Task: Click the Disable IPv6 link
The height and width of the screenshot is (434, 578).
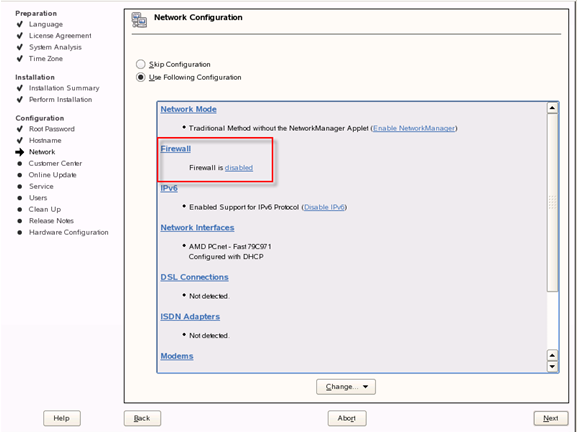Action: coord(324,207)
